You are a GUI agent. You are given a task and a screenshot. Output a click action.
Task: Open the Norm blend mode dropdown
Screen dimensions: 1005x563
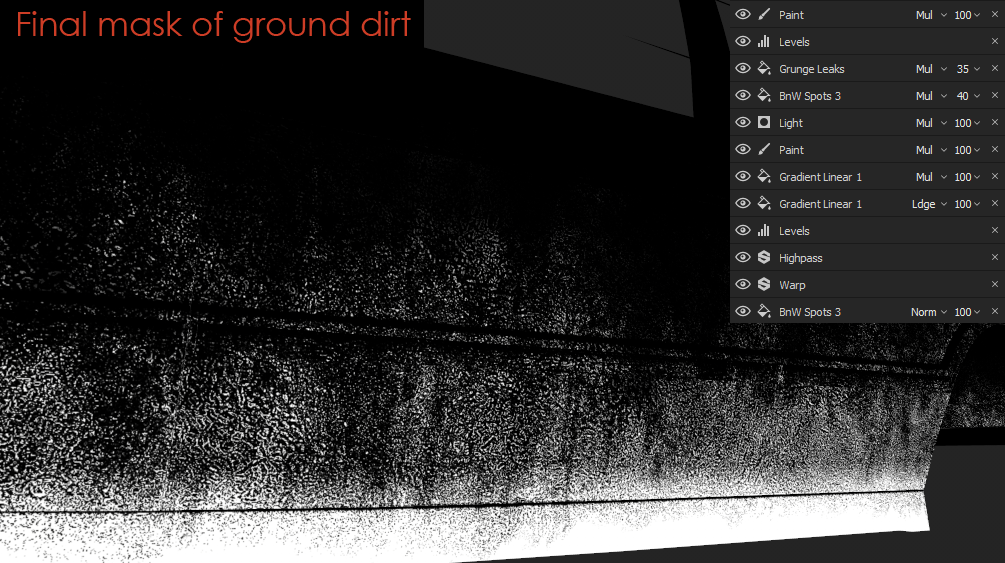[929, 312]
